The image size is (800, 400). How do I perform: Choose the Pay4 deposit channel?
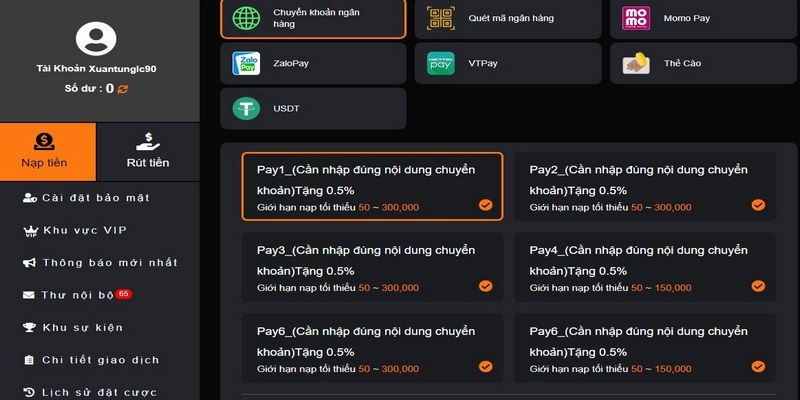click(x=645, y=268)
